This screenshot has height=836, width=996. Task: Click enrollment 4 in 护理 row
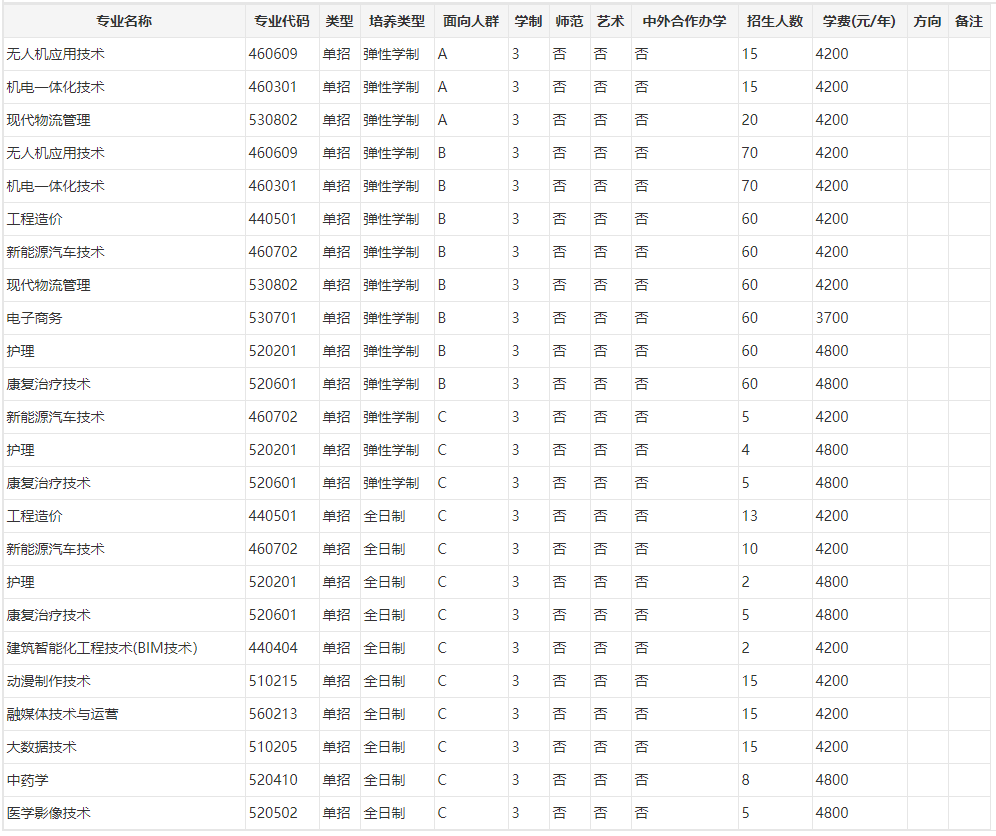(x=746, y=450)
